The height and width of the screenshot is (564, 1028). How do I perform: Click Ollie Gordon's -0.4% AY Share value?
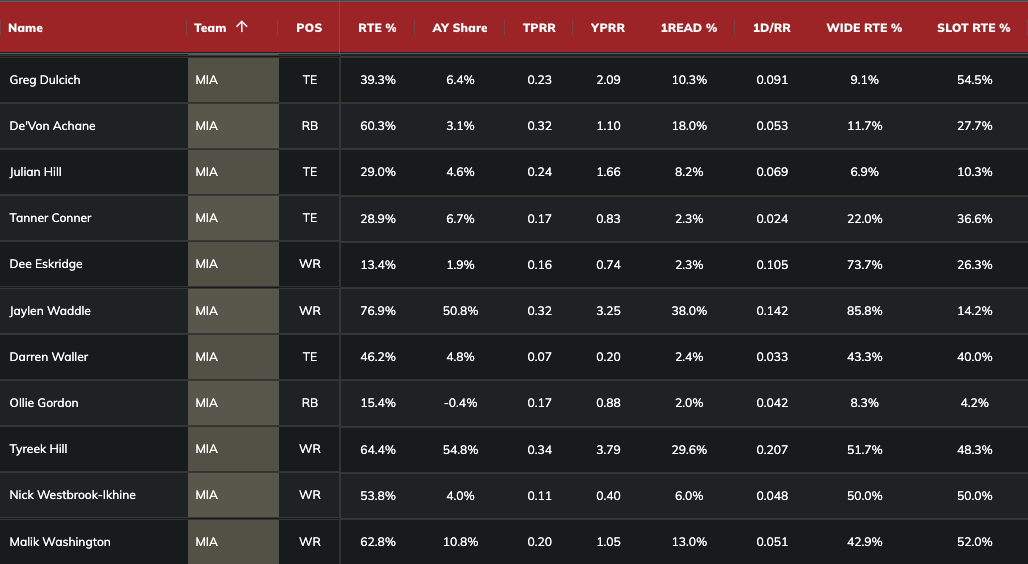pos(460,403)
